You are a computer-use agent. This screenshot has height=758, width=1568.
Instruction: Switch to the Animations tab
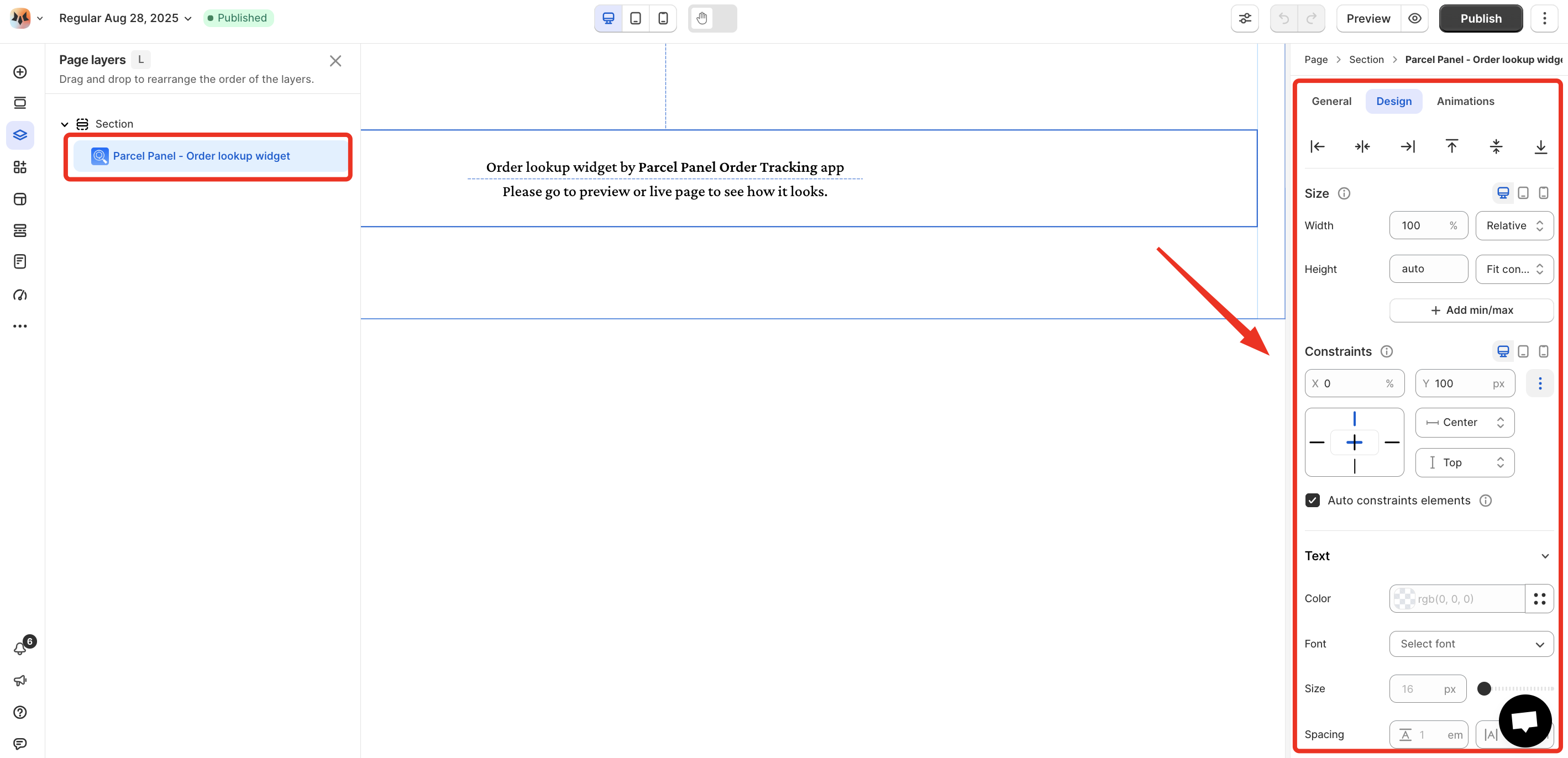coord(1465,101)
